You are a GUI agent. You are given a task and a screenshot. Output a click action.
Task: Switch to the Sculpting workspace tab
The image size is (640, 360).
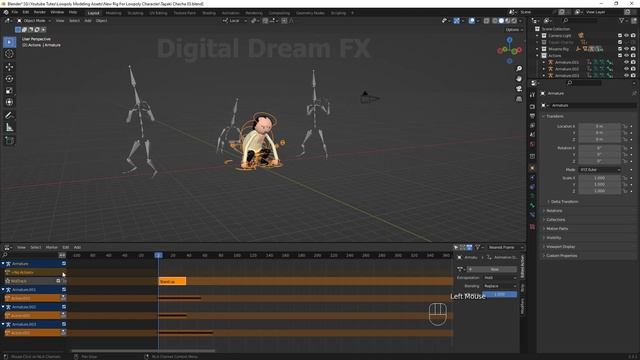click(136, 13)
